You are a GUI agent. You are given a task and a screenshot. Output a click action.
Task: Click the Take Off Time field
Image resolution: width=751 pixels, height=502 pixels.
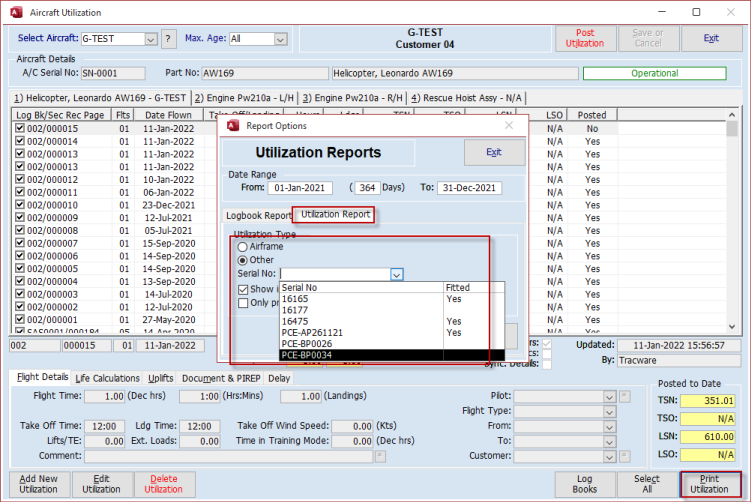tap(105, 426)
